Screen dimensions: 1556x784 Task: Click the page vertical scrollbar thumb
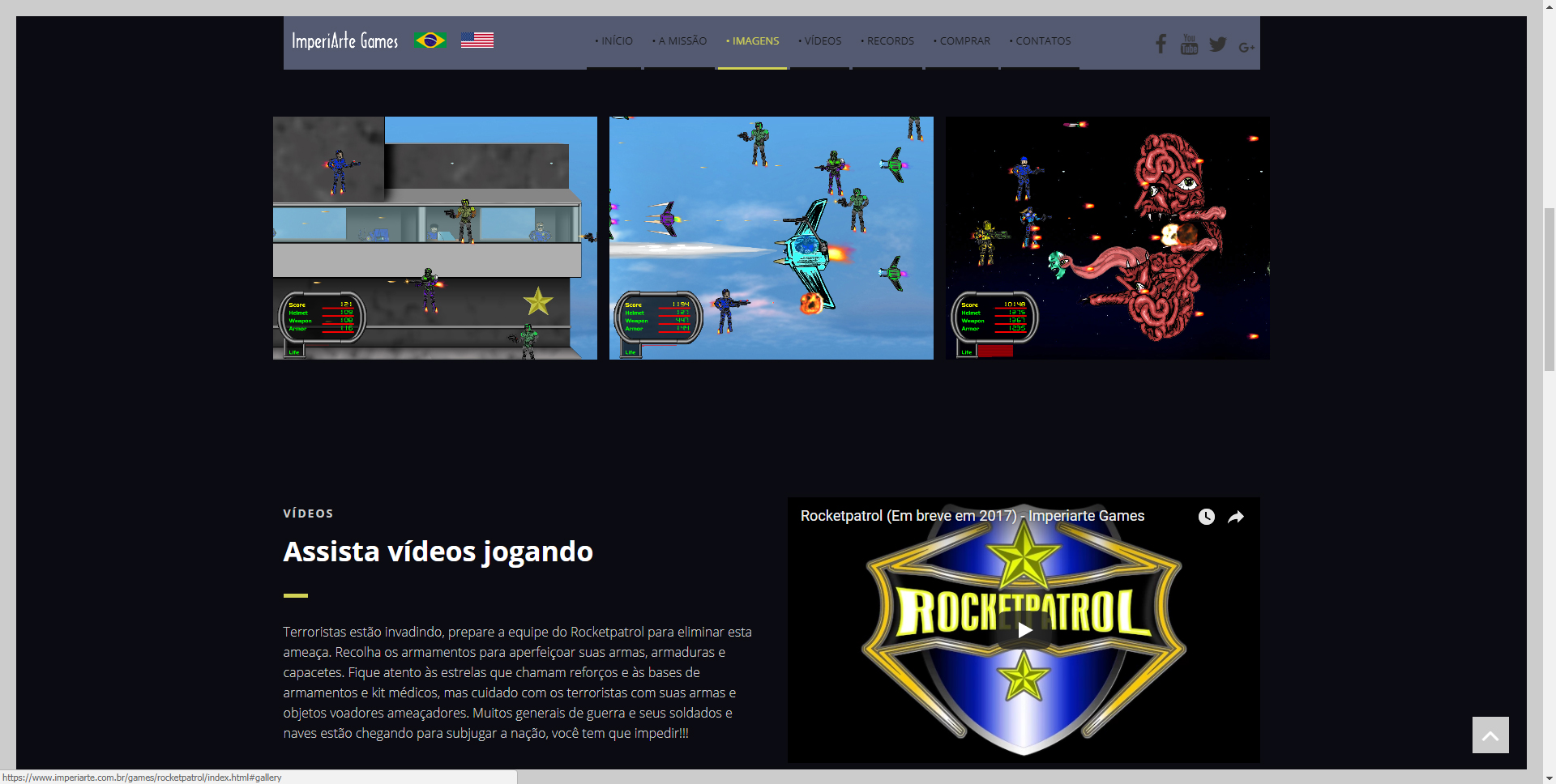pyautogui.click(x=1549, y=289)
